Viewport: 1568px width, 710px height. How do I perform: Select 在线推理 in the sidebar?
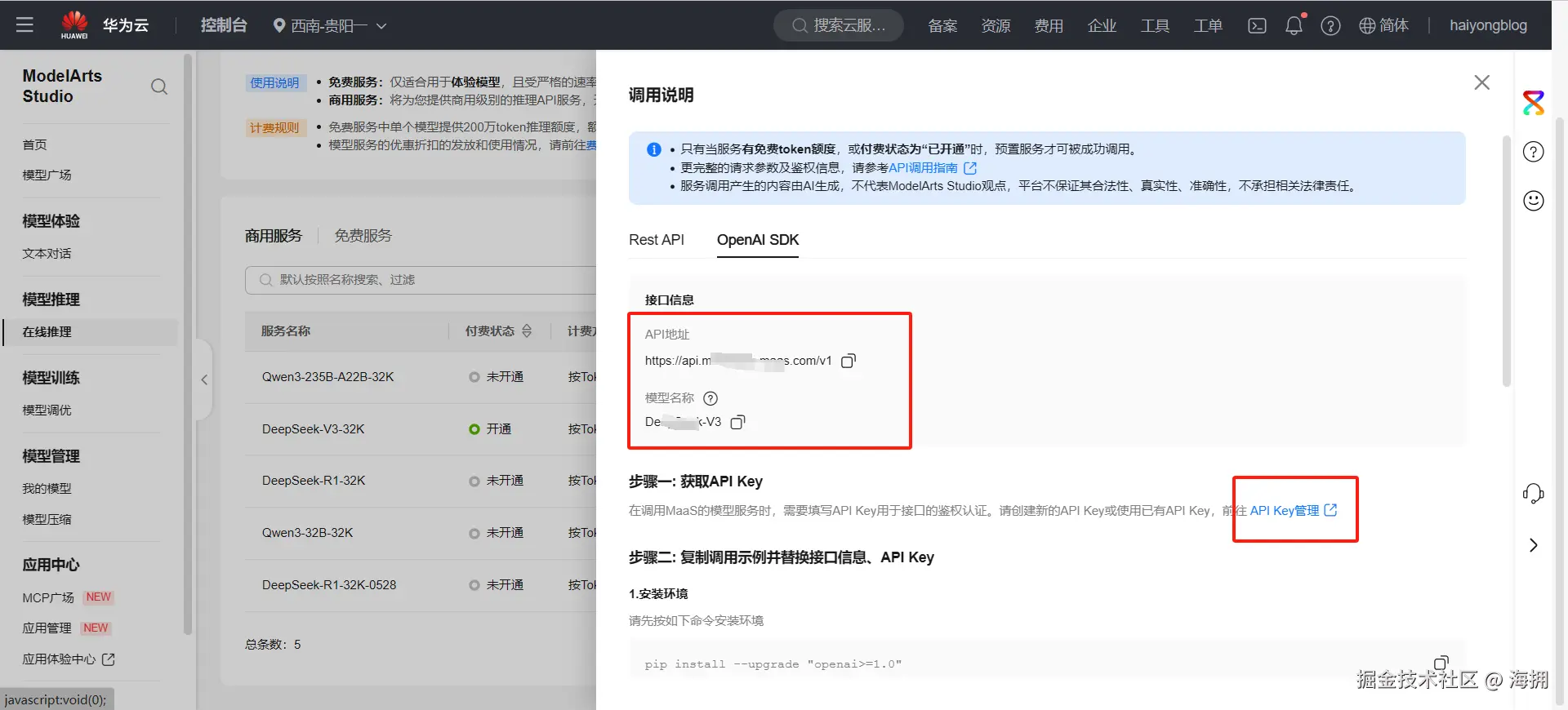tap(91, 332)
